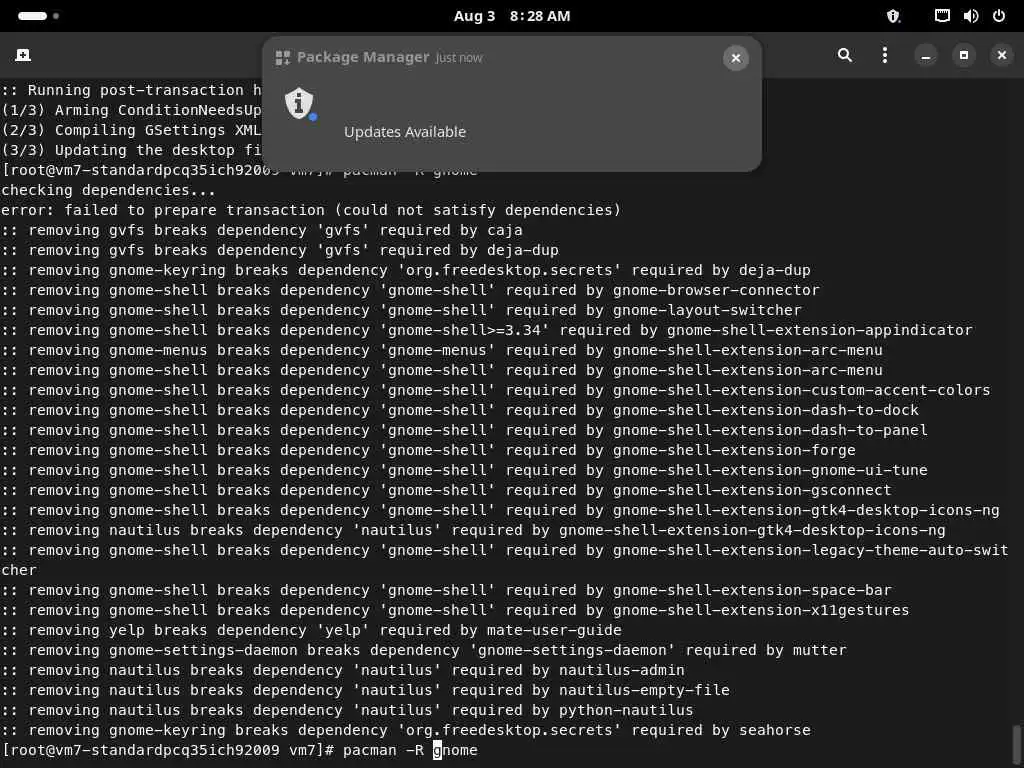Click the line ending 'required by mate-user-guide'
This screenshot has height=768, width=1024.
(x=312, y=630)
